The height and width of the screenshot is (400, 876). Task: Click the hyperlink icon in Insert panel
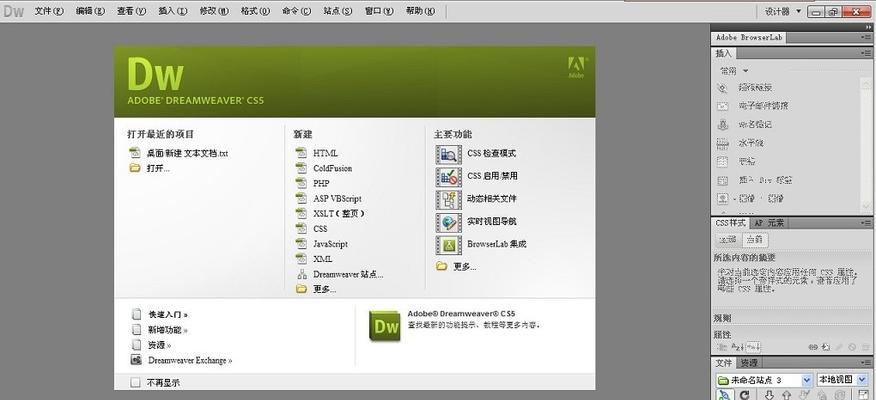click(722, 88)
